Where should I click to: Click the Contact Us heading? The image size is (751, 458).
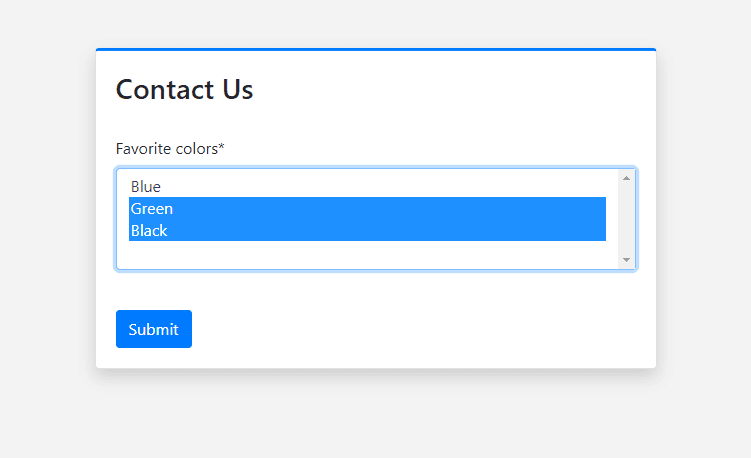[x=184, y=90]
